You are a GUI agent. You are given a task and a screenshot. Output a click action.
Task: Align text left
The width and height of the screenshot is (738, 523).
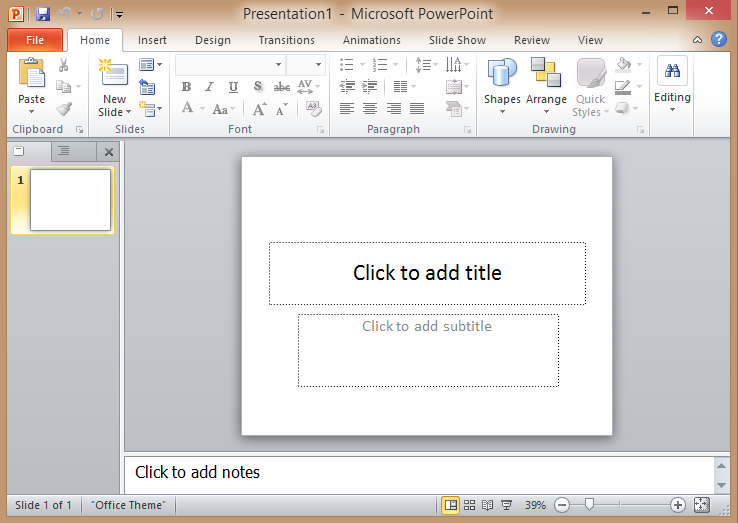coord(347,109)
